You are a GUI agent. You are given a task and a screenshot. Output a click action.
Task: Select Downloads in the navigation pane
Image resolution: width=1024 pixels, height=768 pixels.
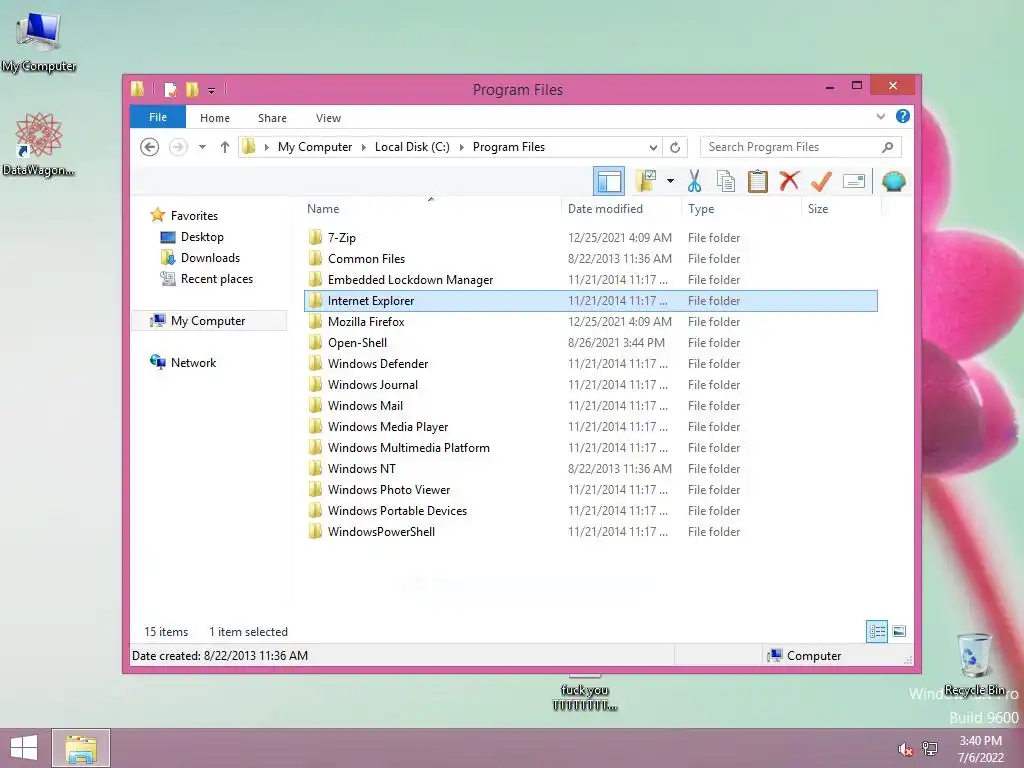pos(210,257)
